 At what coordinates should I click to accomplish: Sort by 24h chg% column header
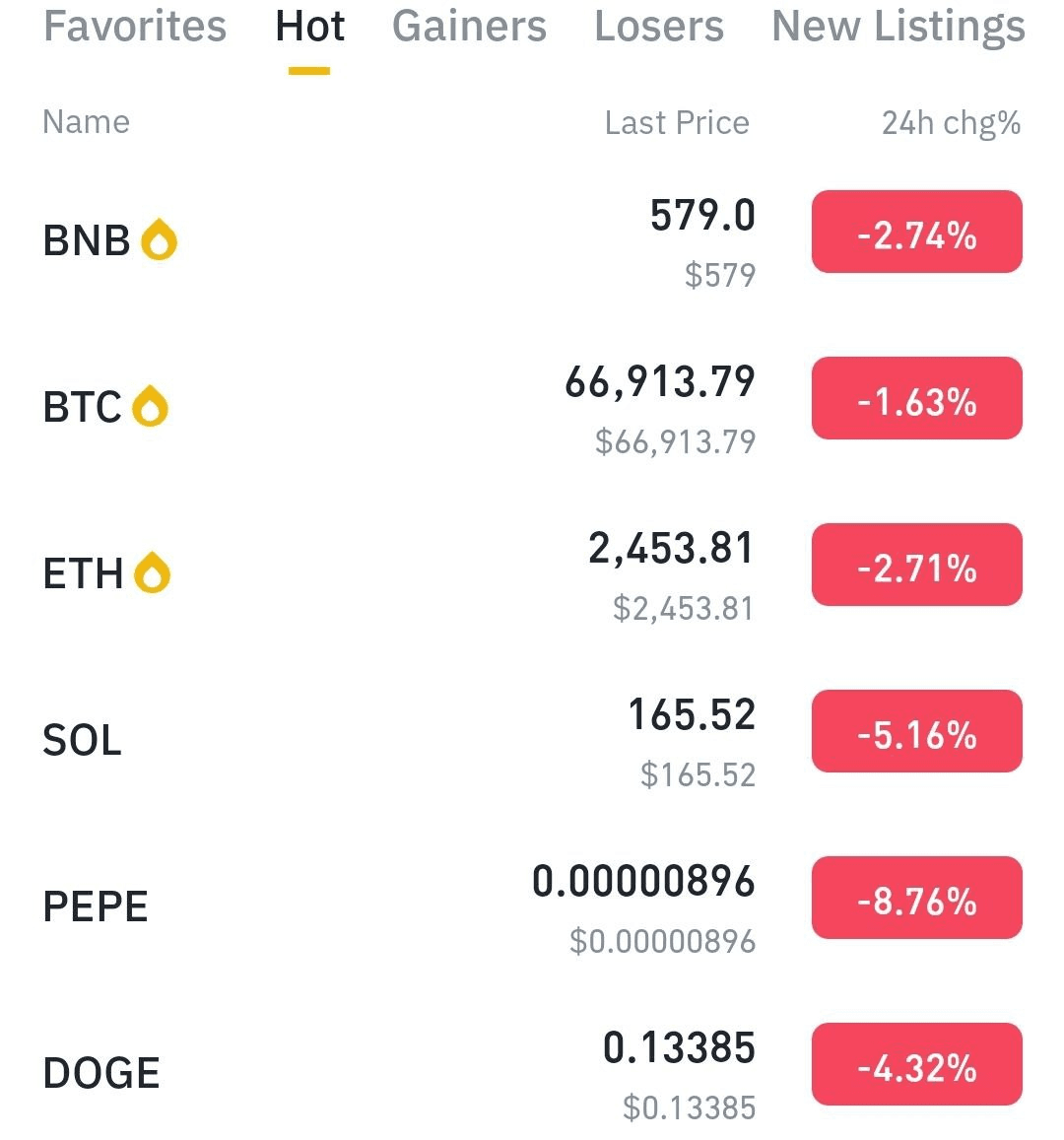click(x=951, y=122)
